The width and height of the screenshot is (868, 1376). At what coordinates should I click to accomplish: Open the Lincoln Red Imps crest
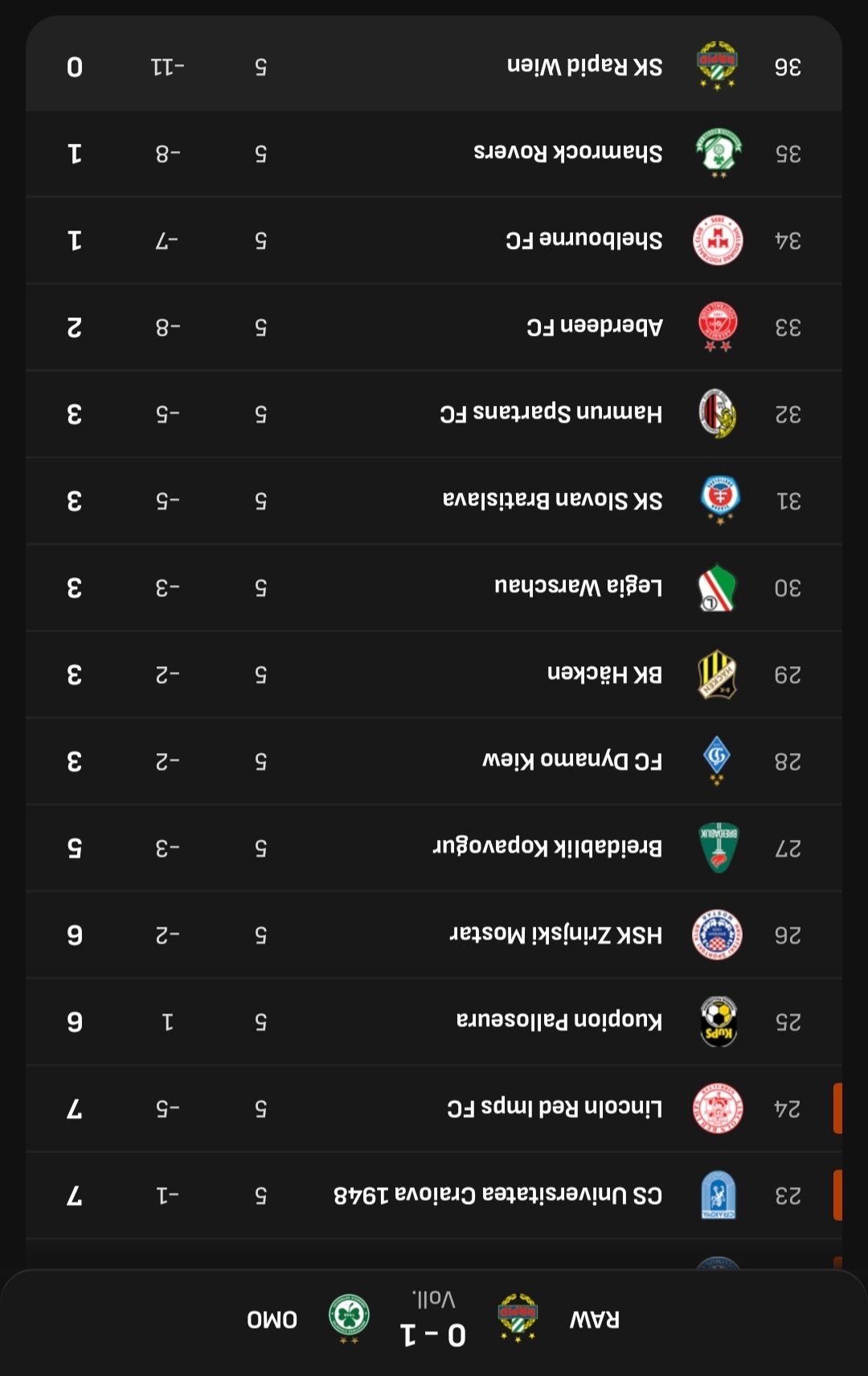click(x=718, y=1108)
